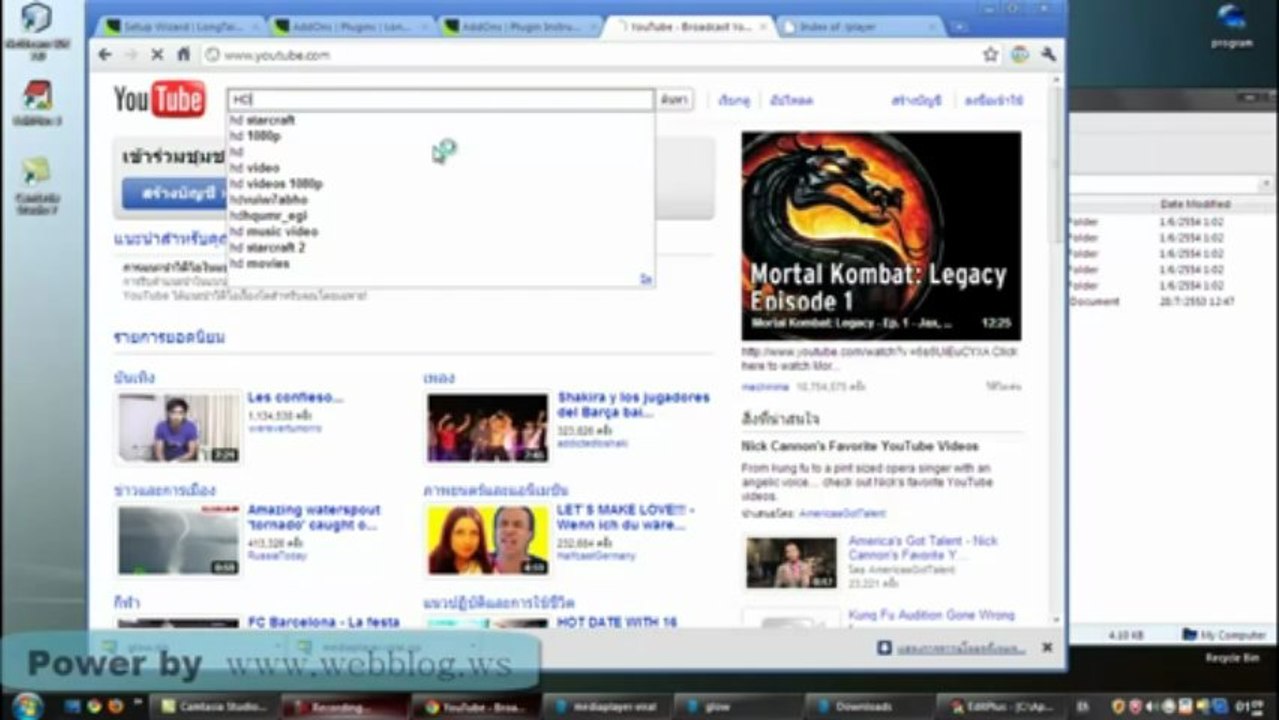The image size is (1279, 720).
Task: Stop loading the page with the X button
Action: pos(157,55)
